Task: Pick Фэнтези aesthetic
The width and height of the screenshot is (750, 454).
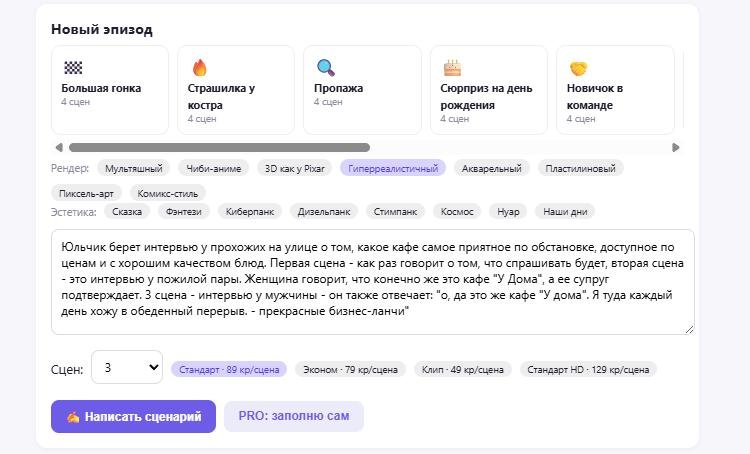Action: tap(184, 211)
